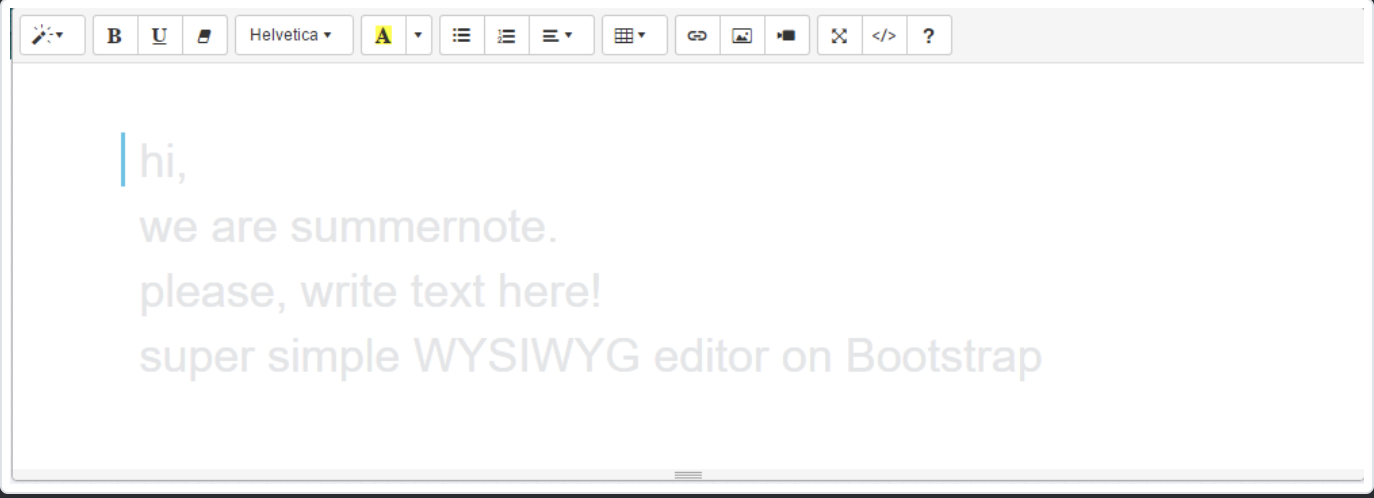Screen dimensions: 1374x498
Task: Toggle bold formatting
Action: (x=115, y=35)
